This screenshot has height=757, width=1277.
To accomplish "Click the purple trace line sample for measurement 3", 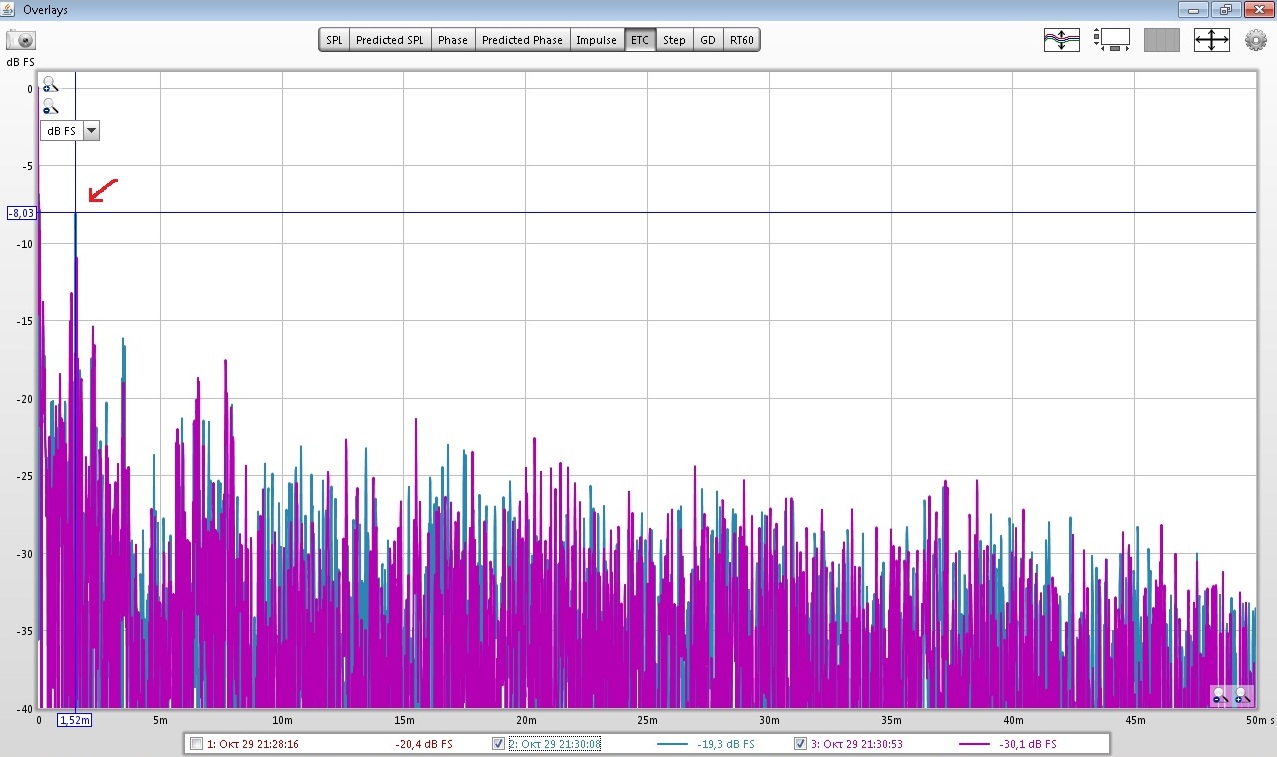I will point(975,744).
